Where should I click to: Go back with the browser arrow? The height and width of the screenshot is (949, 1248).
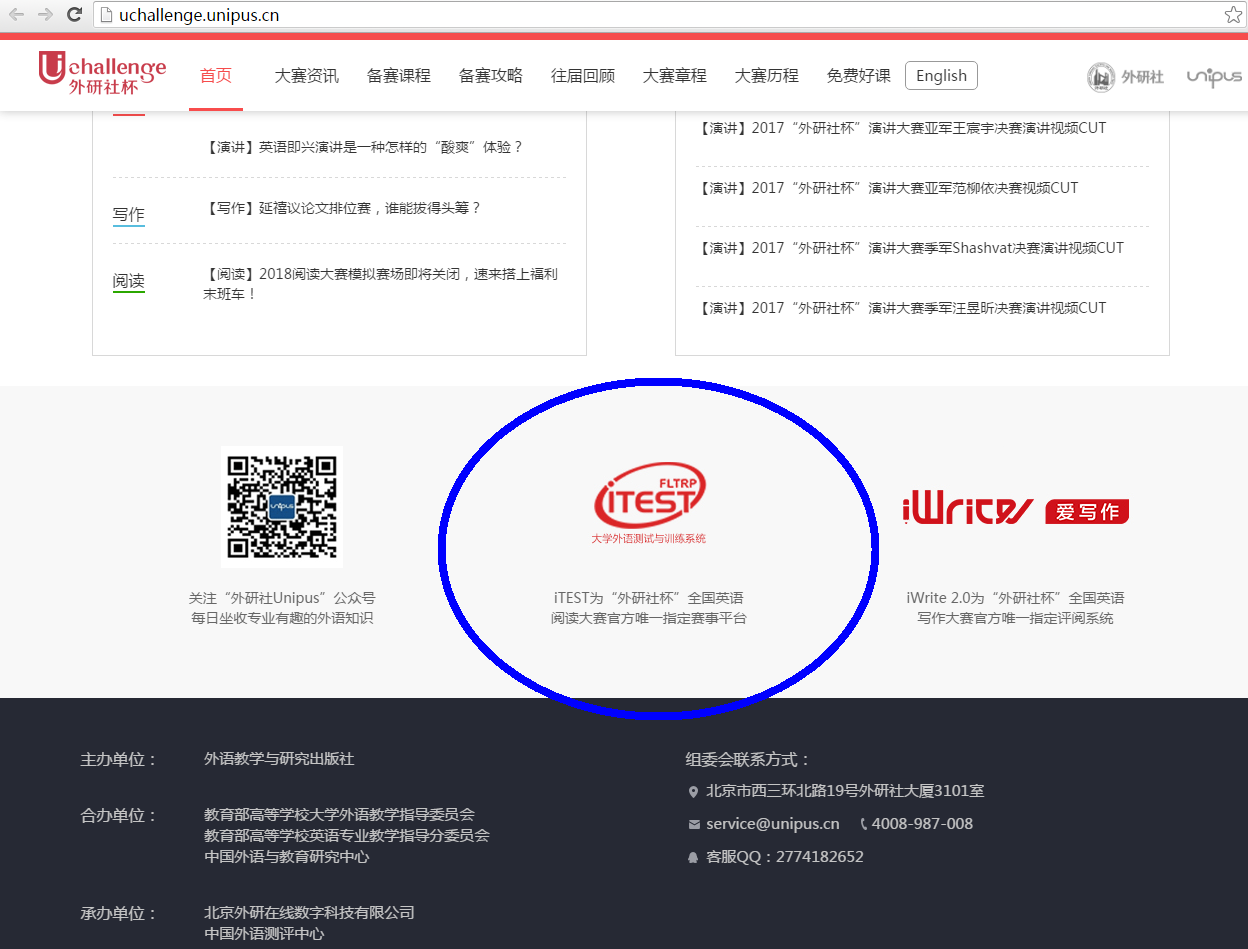17,14
